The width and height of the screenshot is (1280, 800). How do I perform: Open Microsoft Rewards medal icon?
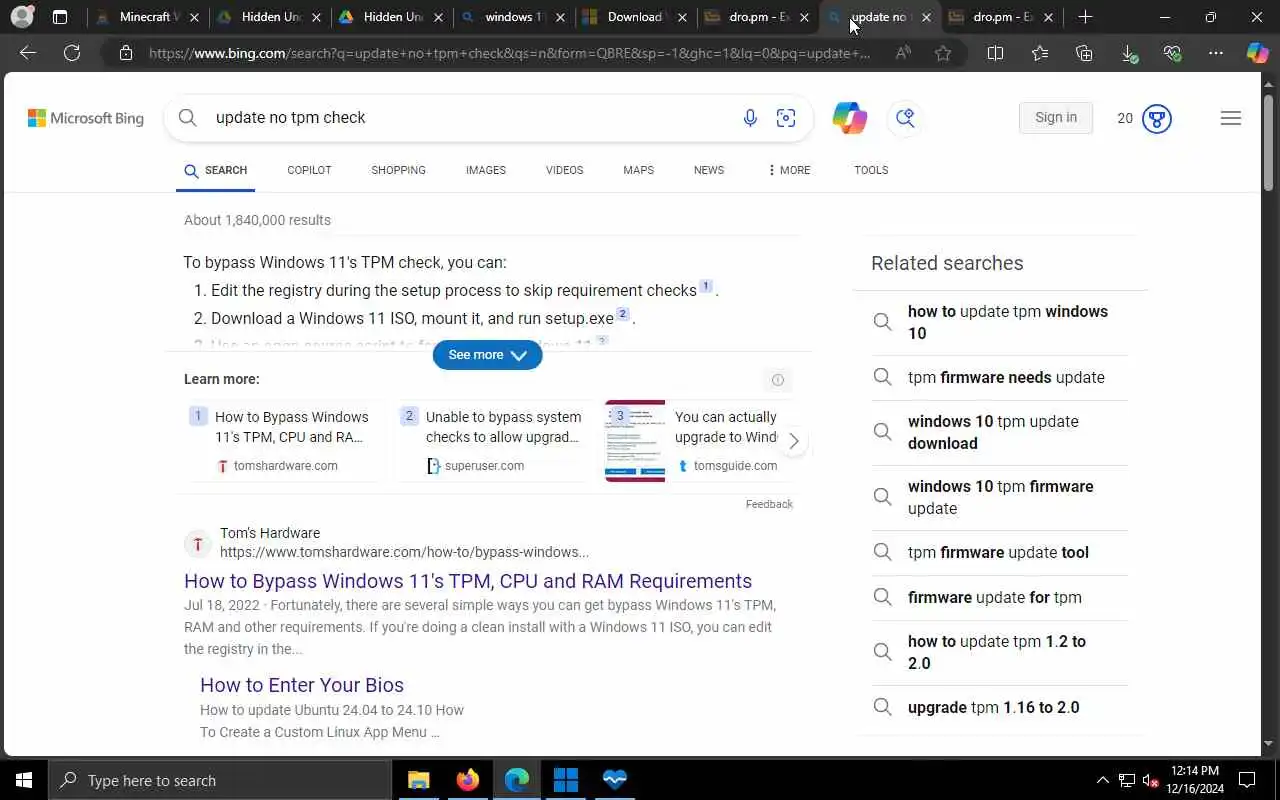(x=1157, y=118)
